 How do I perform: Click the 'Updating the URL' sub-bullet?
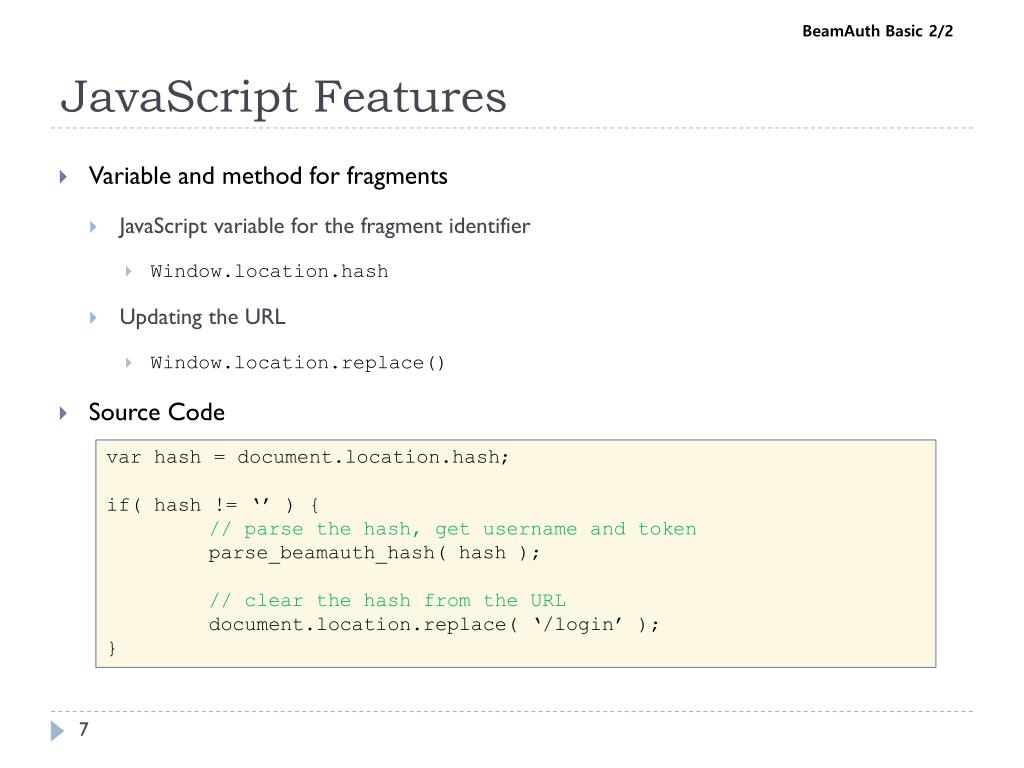(x=202, y=317)
